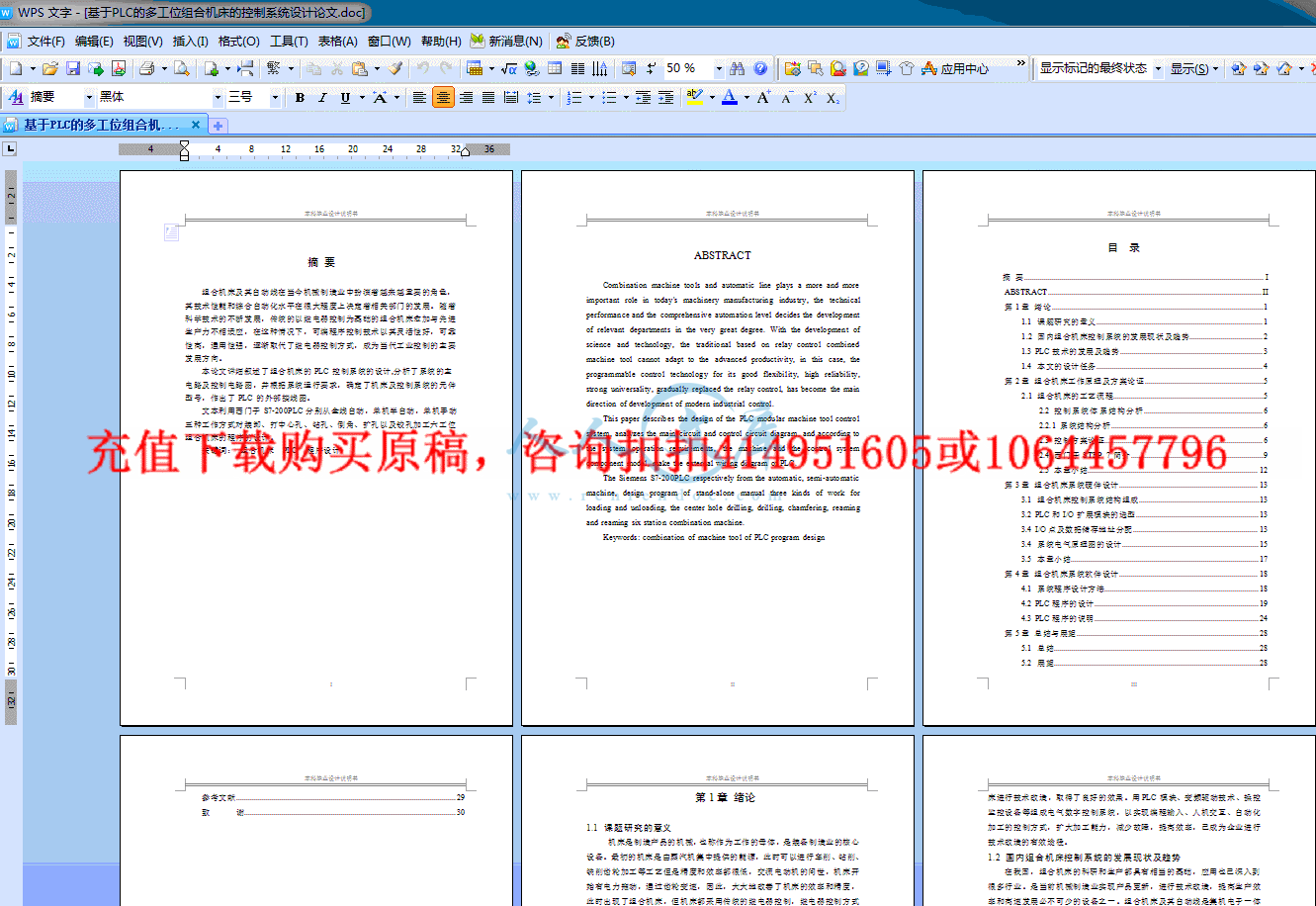Align text right
Screen dimensions: 1316x906
tap(466, 97)
